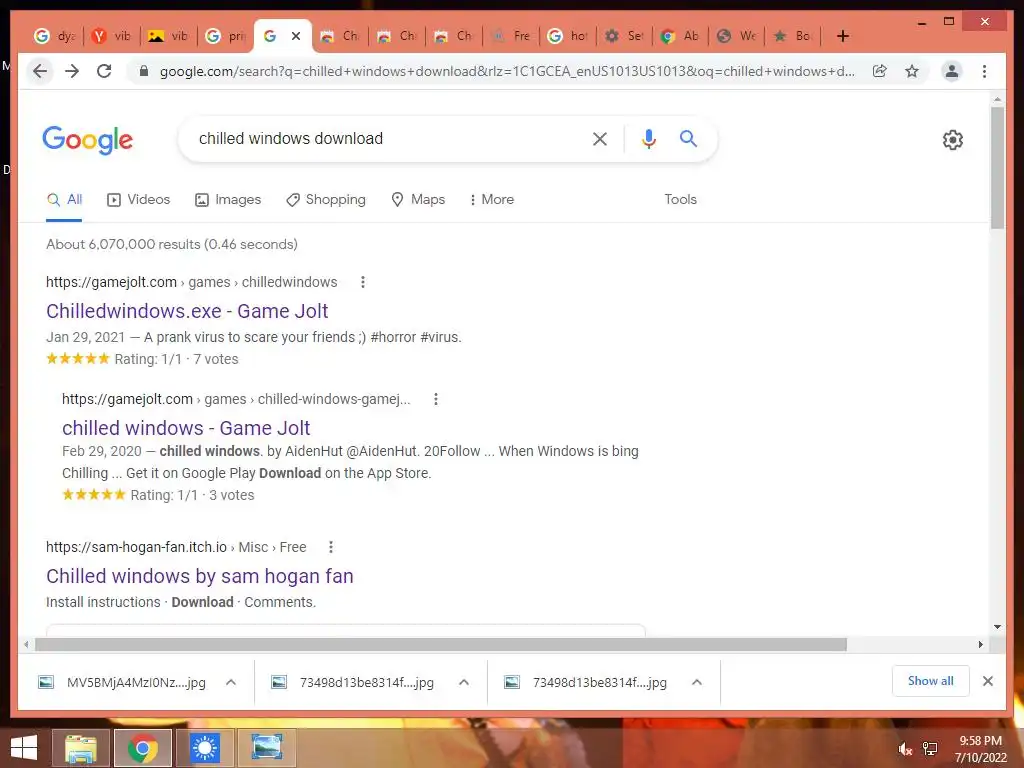This screenshot has height=768, width=1024.
Task: Expand options for last 73498d13be8314f download
Action: point(697,682)
